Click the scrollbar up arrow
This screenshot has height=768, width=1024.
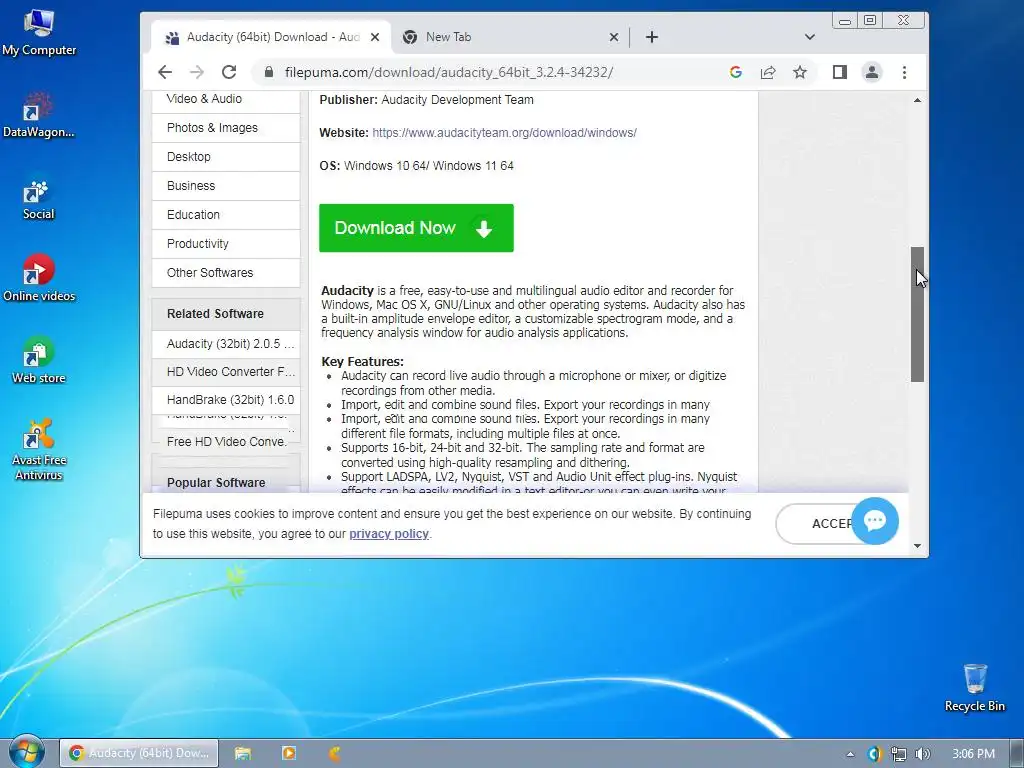[x=918, y=101]
